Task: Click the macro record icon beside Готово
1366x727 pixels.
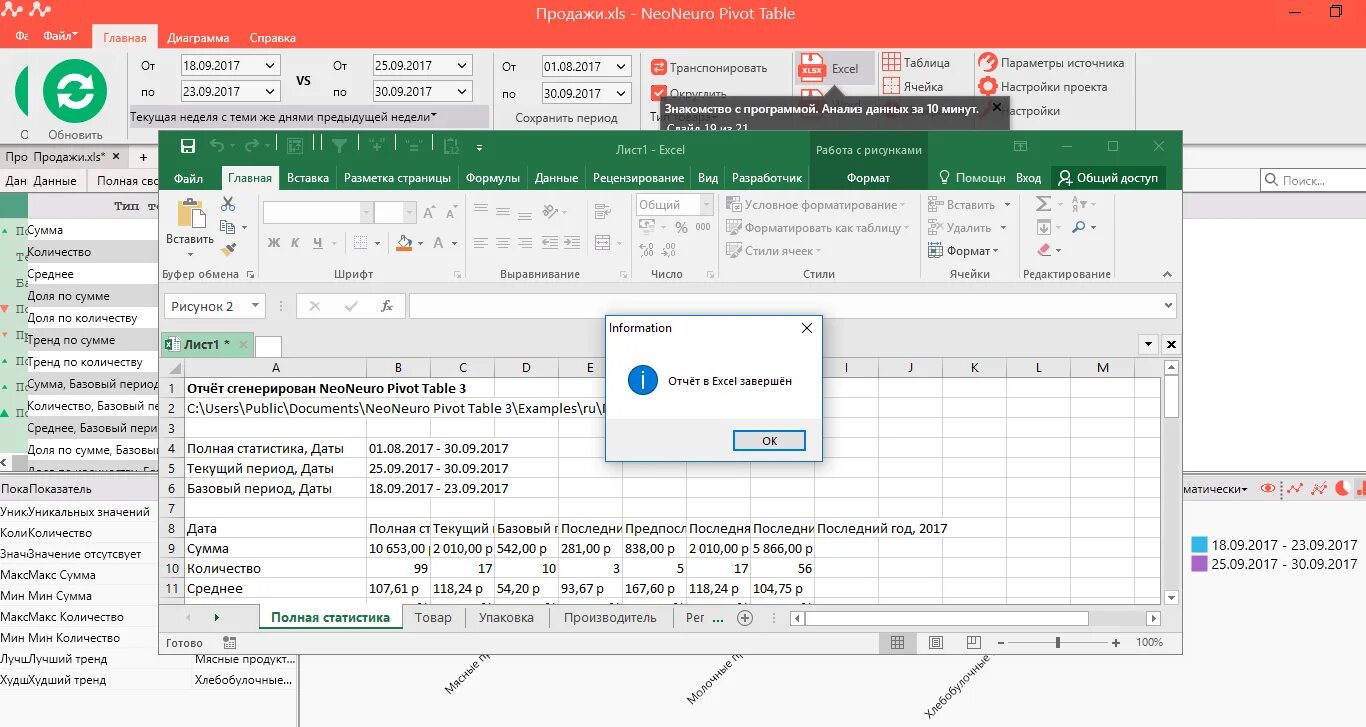Action: pos(230,643)
